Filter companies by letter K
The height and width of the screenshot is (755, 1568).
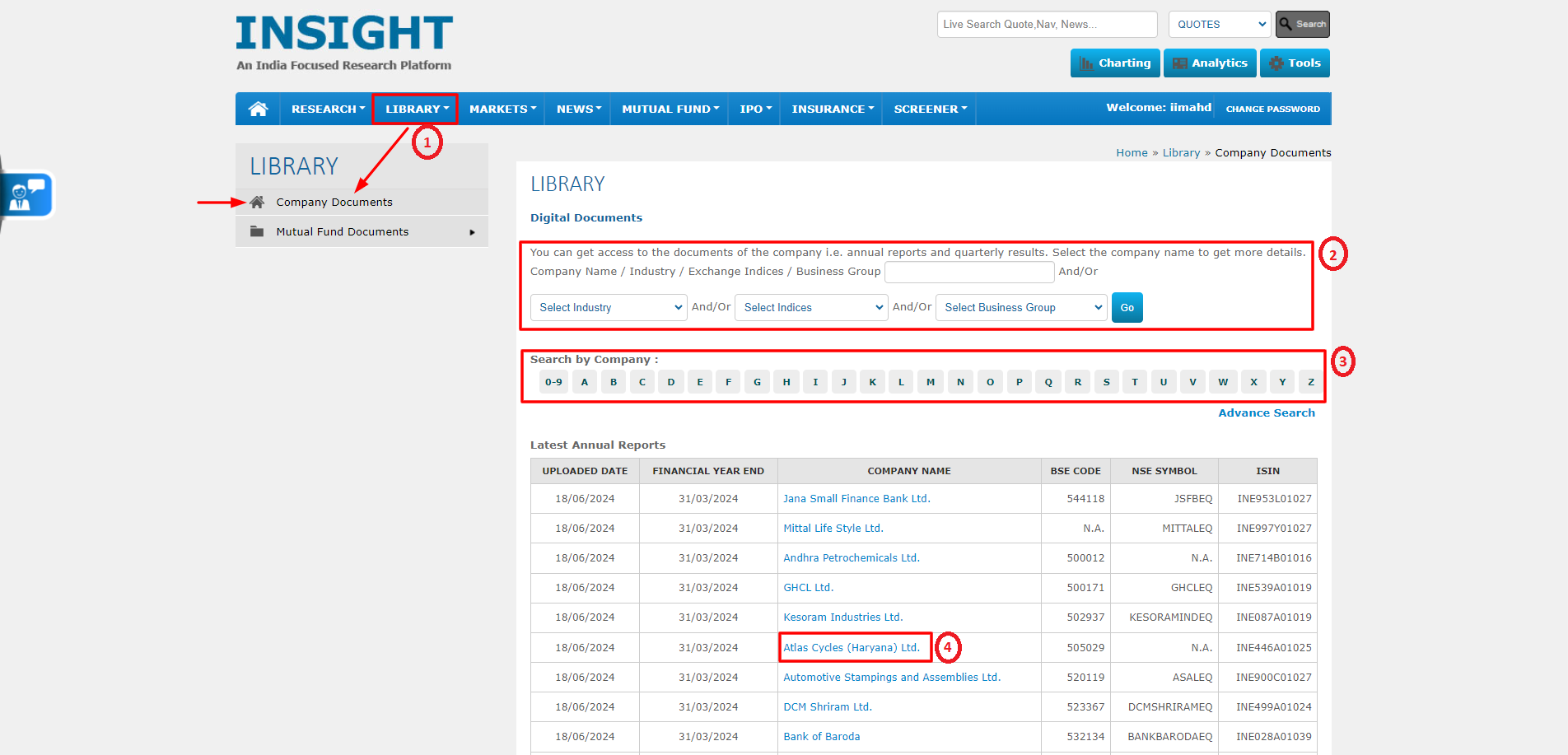(x=873, y=382)
